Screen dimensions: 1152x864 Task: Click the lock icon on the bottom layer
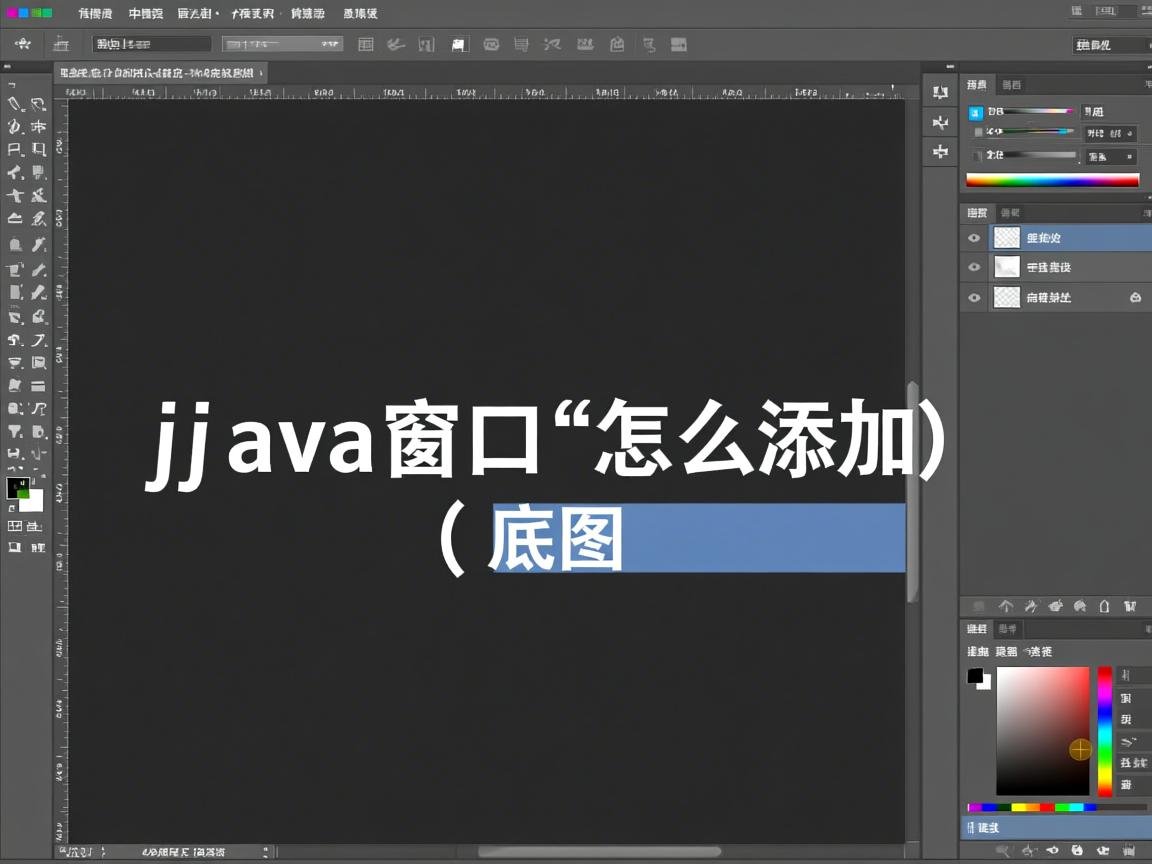pyautogui.click(x=1137, y=297)
